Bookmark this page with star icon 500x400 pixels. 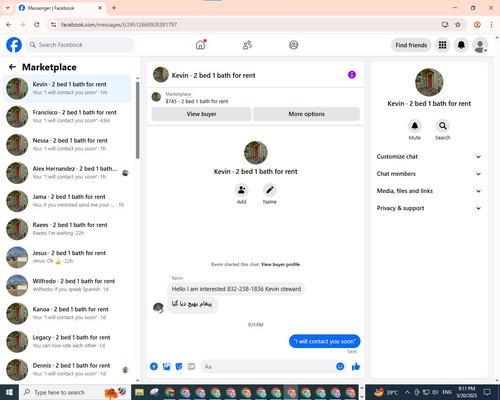click(458, 24)
